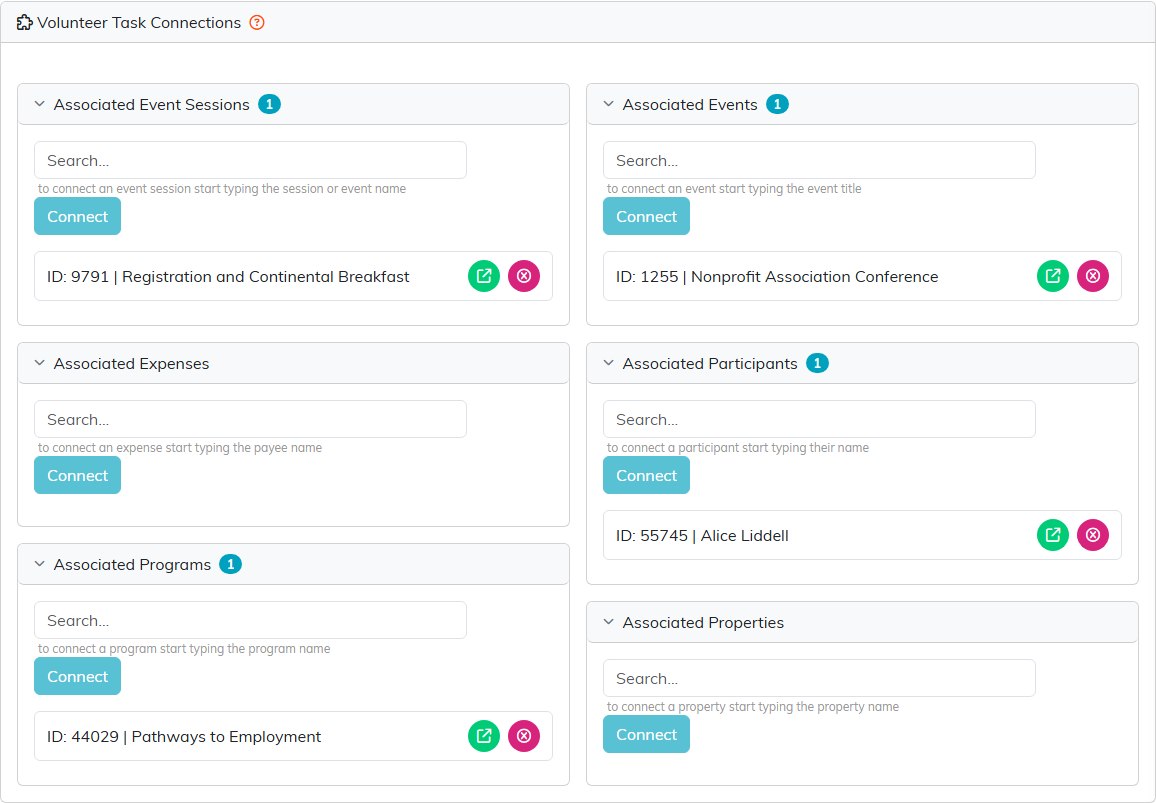Click the count badge on Associated Programs
The height and width of the screenshot is (803, 1156).
click(231, 565)
